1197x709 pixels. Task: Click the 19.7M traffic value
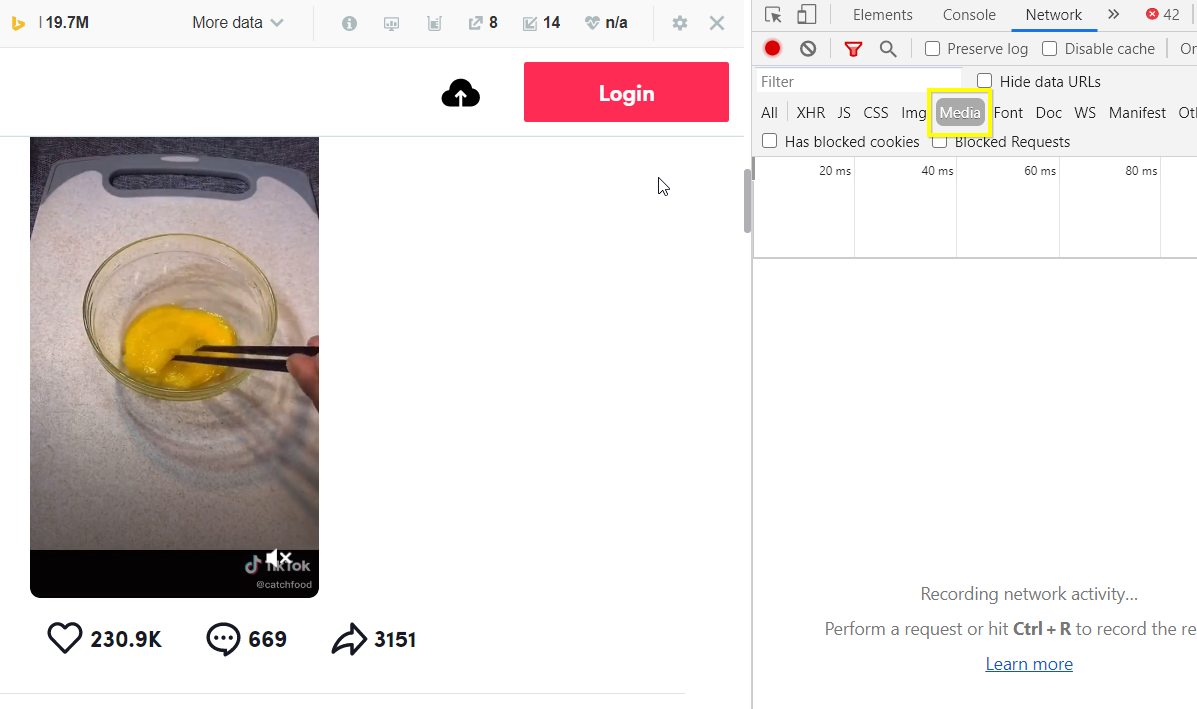[66, 23]
